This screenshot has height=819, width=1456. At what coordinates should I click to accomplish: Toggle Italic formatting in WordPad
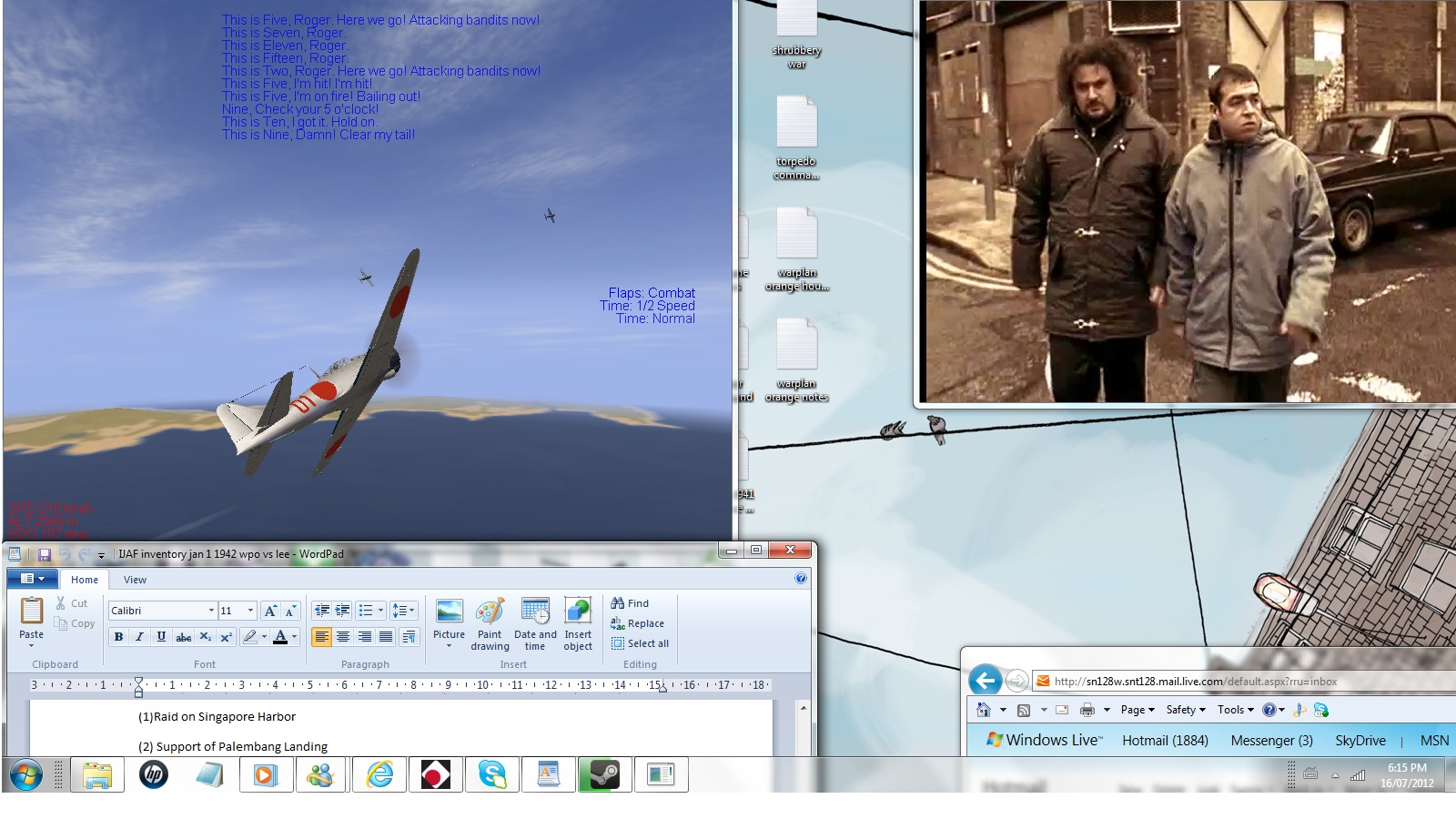(x=139, y=637)
